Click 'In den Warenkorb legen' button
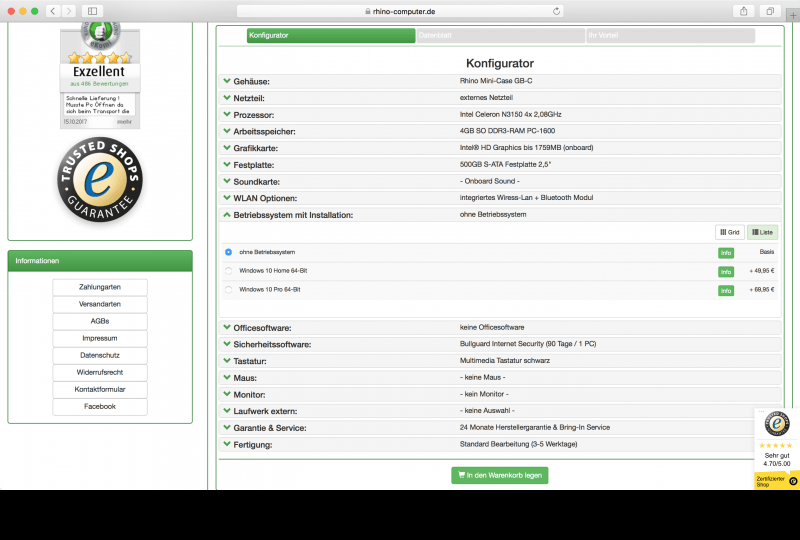This screenshot has height=540, width=800. [499, 475]
